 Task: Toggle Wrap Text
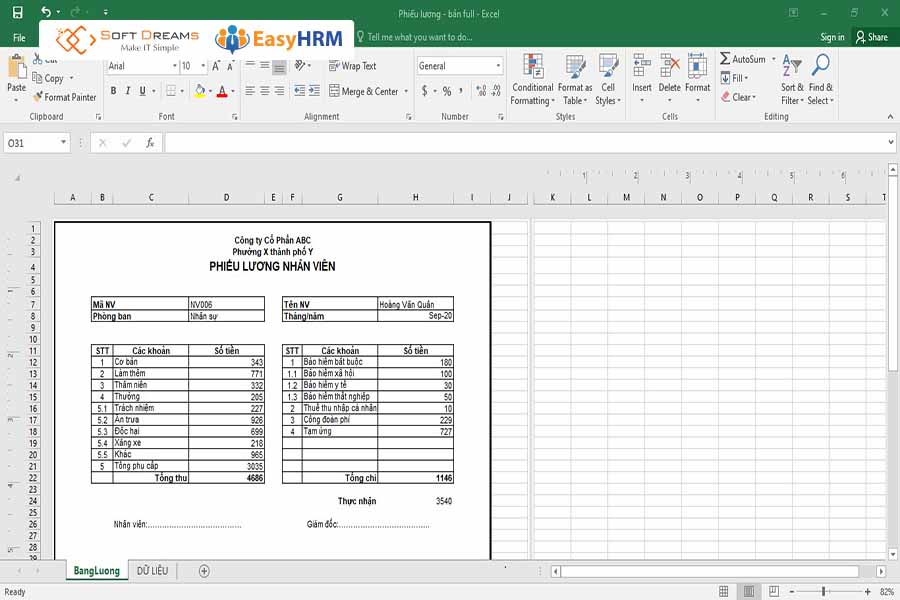pos(352,66)
